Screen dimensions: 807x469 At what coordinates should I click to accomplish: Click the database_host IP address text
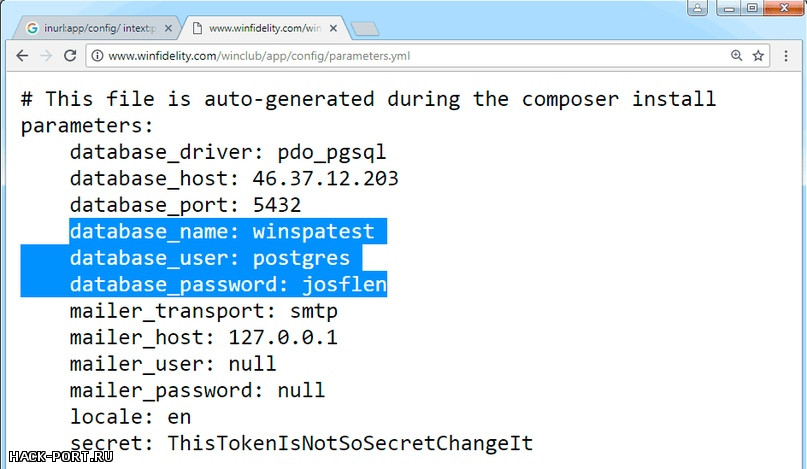coord(325,179)
